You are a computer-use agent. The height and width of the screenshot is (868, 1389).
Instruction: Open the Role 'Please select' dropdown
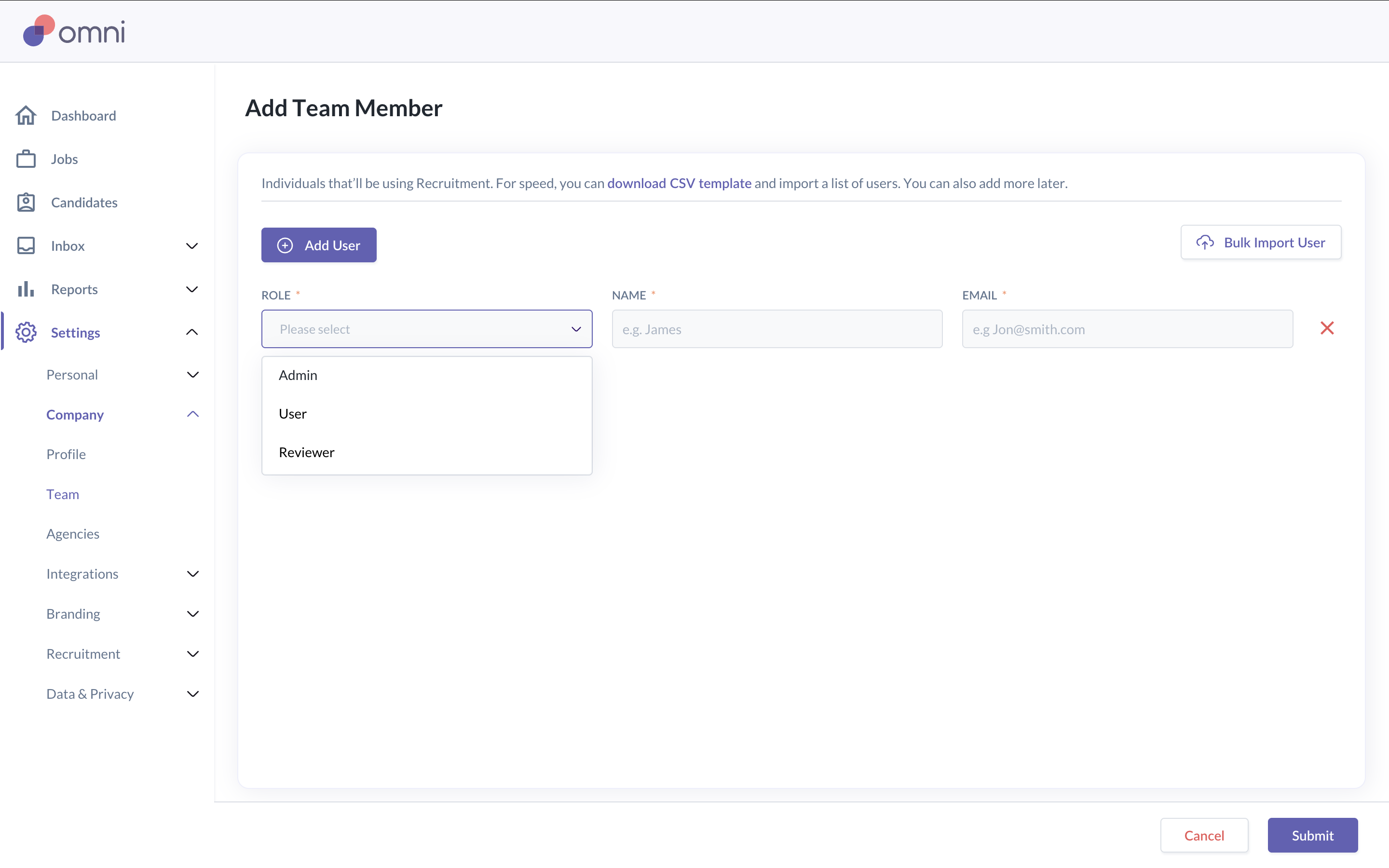pyautogui.click(x=426, y=329)
